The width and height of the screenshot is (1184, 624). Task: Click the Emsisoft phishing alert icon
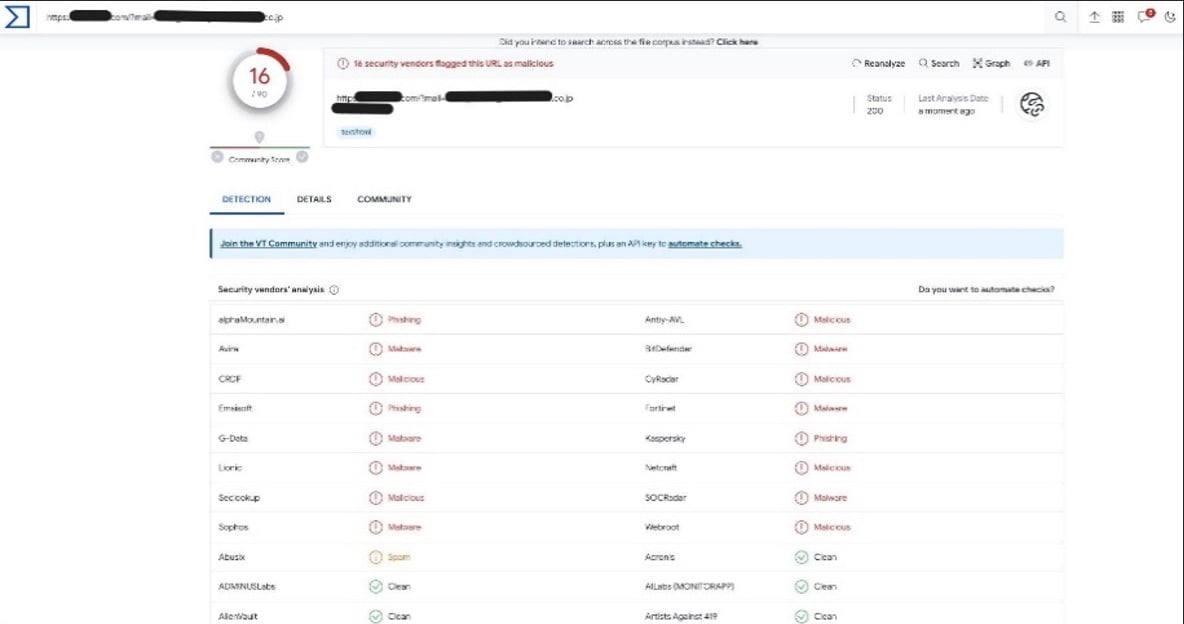pyautogui.click(x=375, y=409)
